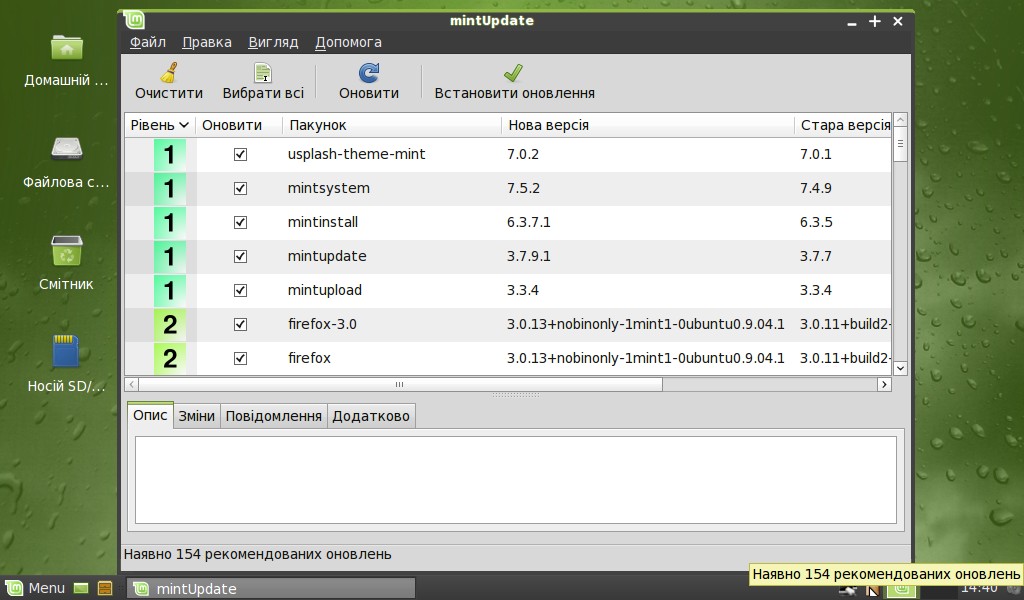Uncheck the firefox-3.0 update checkbox
Image resolution: width=1024 pixels, height=600 pixels.
(240, 324)
